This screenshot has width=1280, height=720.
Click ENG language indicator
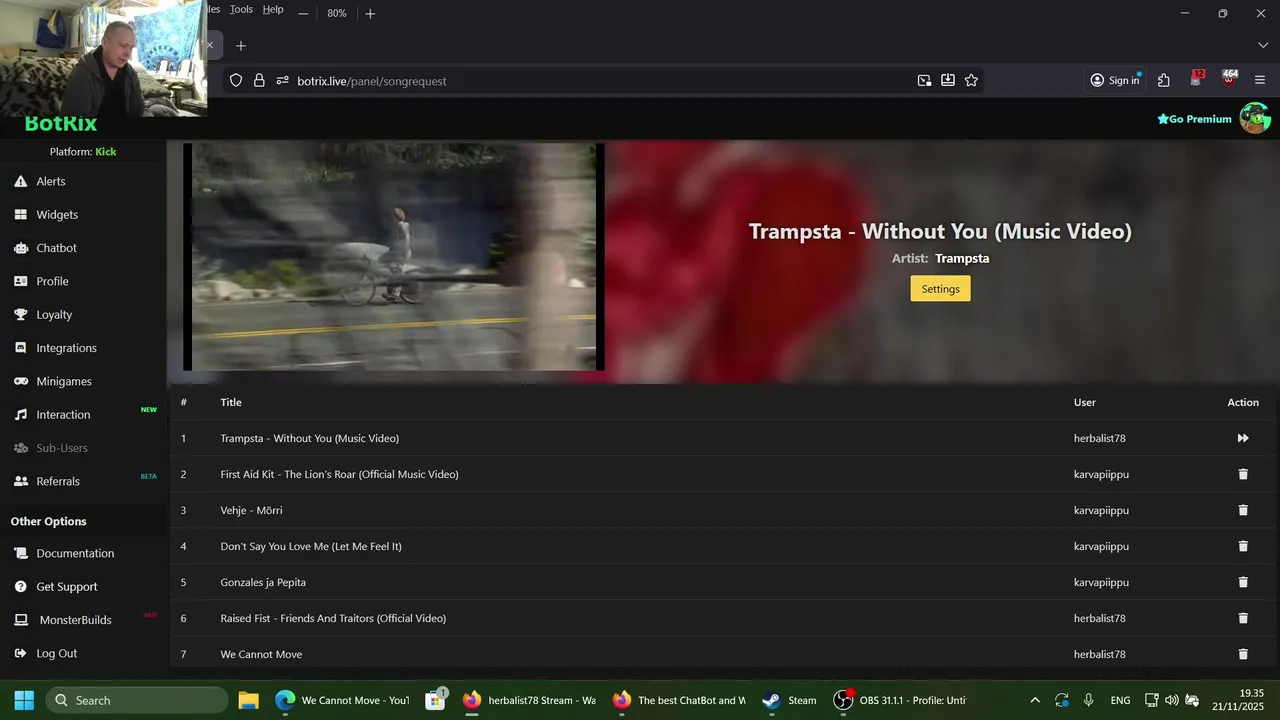tap(1120, 700)
